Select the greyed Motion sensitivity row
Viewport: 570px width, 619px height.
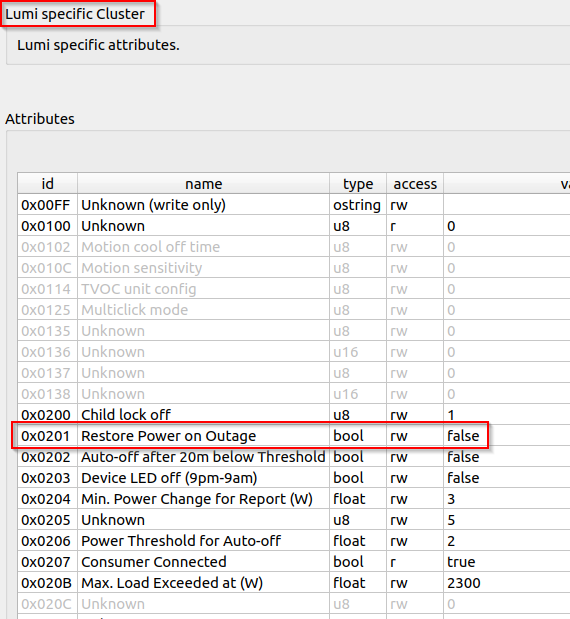point(294,268)
